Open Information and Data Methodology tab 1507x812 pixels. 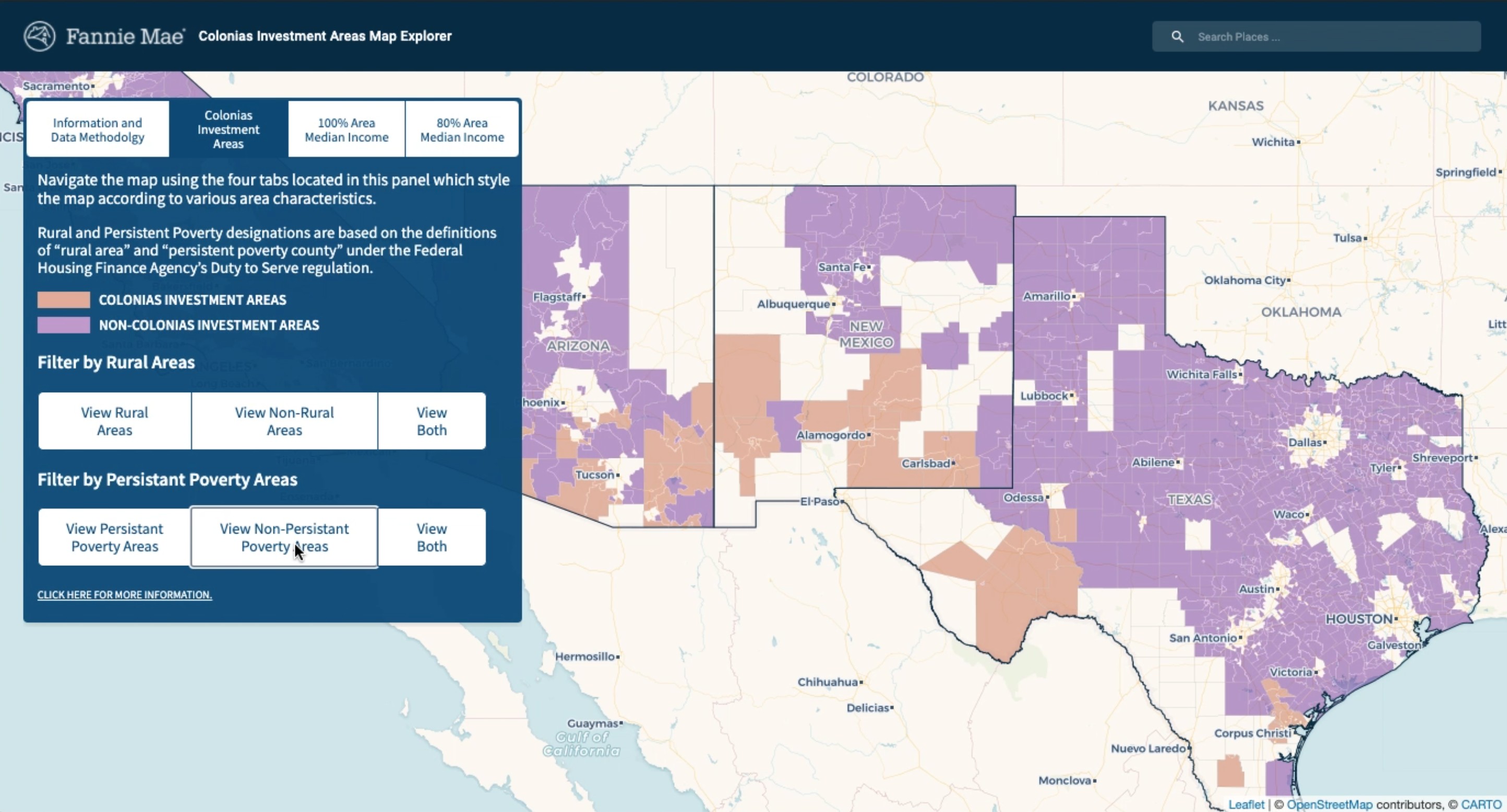pos(98,130)
